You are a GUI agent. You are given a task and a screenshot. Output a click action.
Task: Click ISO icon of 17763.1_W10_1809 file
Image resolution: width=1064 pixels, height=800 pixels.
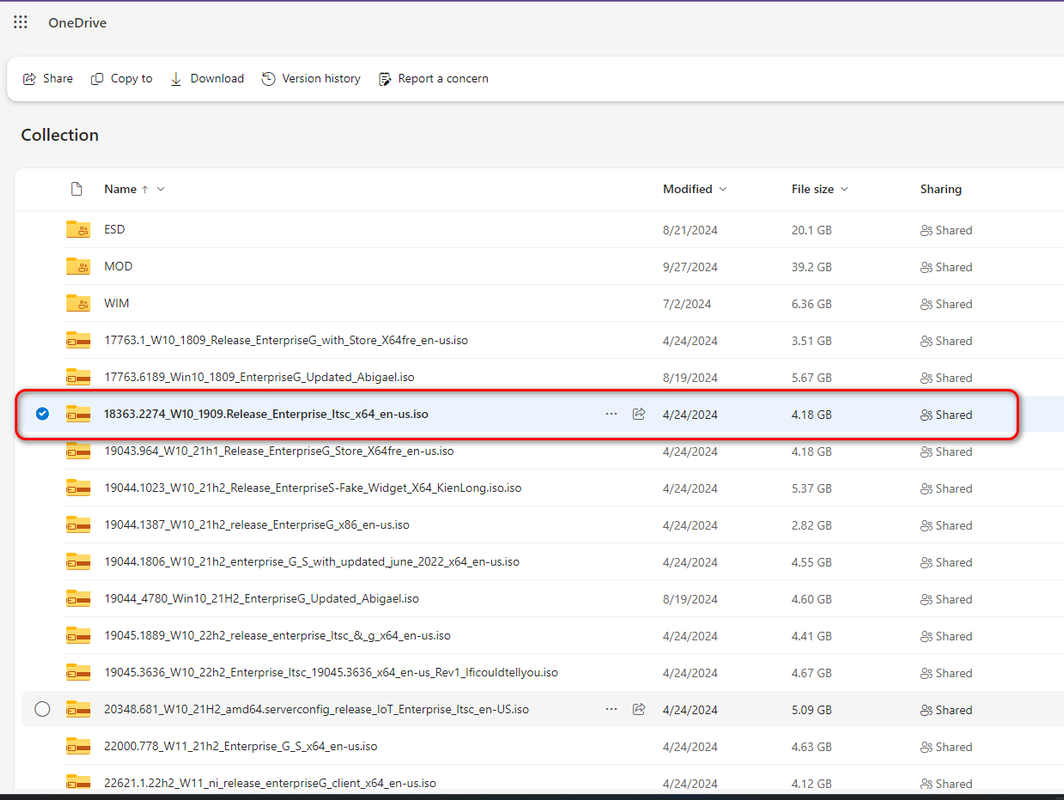(x=78, y=340)
